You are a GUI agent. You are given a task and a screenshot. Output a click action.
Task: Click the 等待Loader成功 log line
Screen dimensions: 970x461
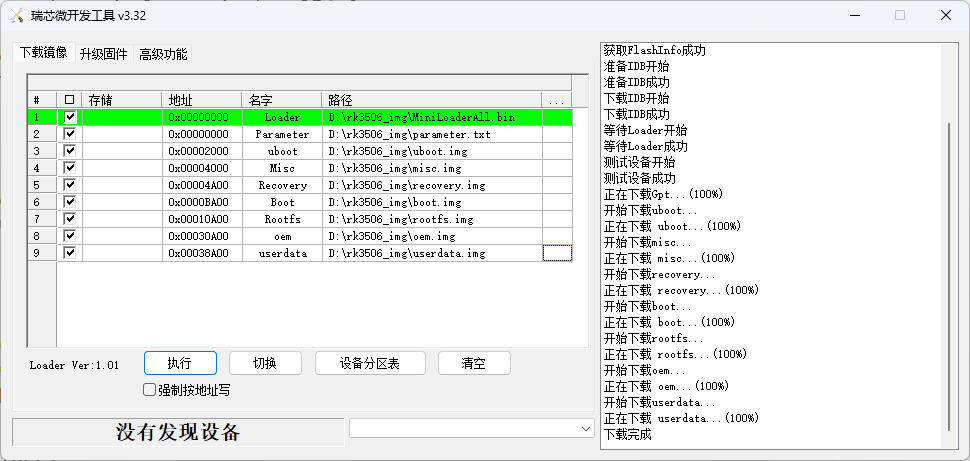point(645,146)
